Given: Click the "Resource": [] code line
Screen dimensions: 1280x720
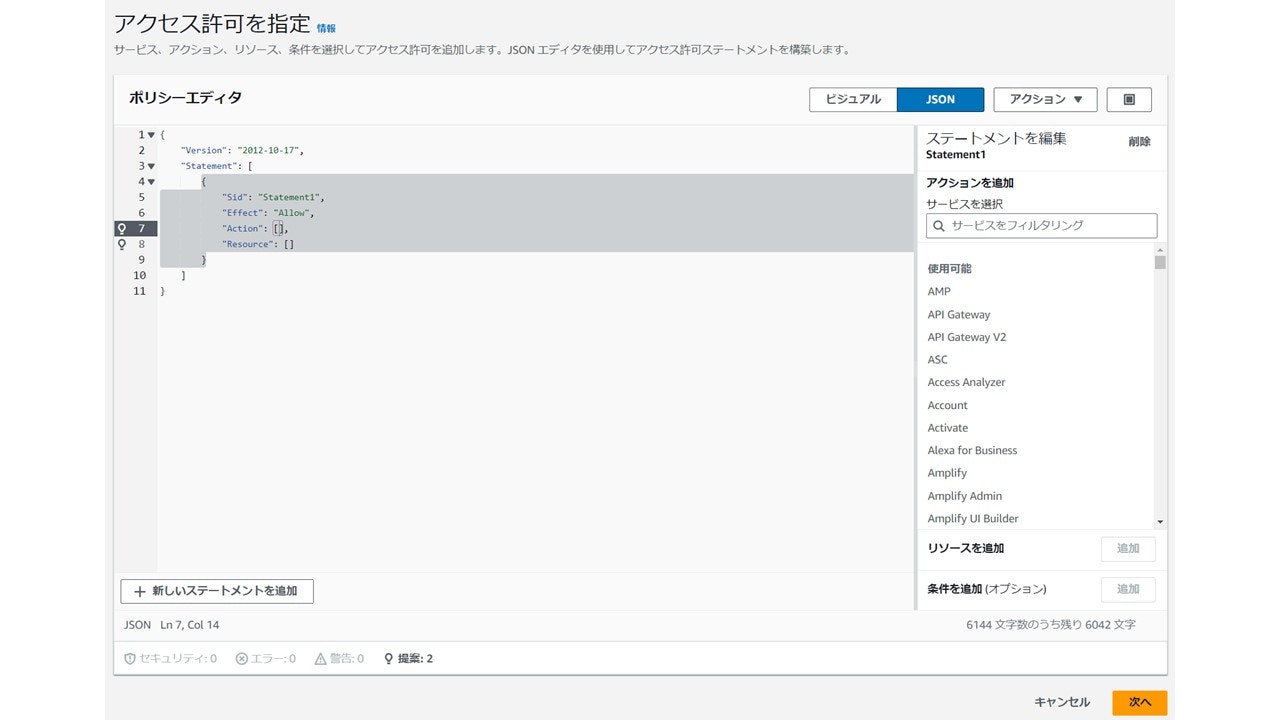Looking at the screenshot, I should [258, 244].
